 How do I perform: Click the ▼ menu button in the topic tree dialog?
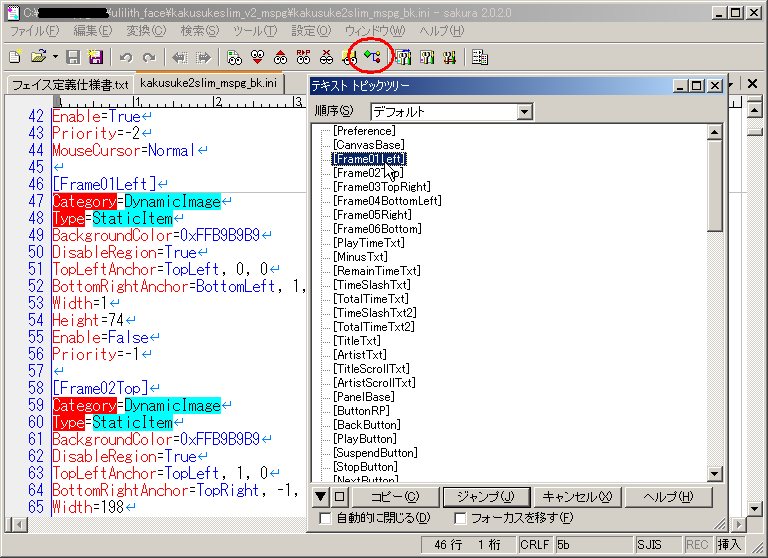click(321, 497)
